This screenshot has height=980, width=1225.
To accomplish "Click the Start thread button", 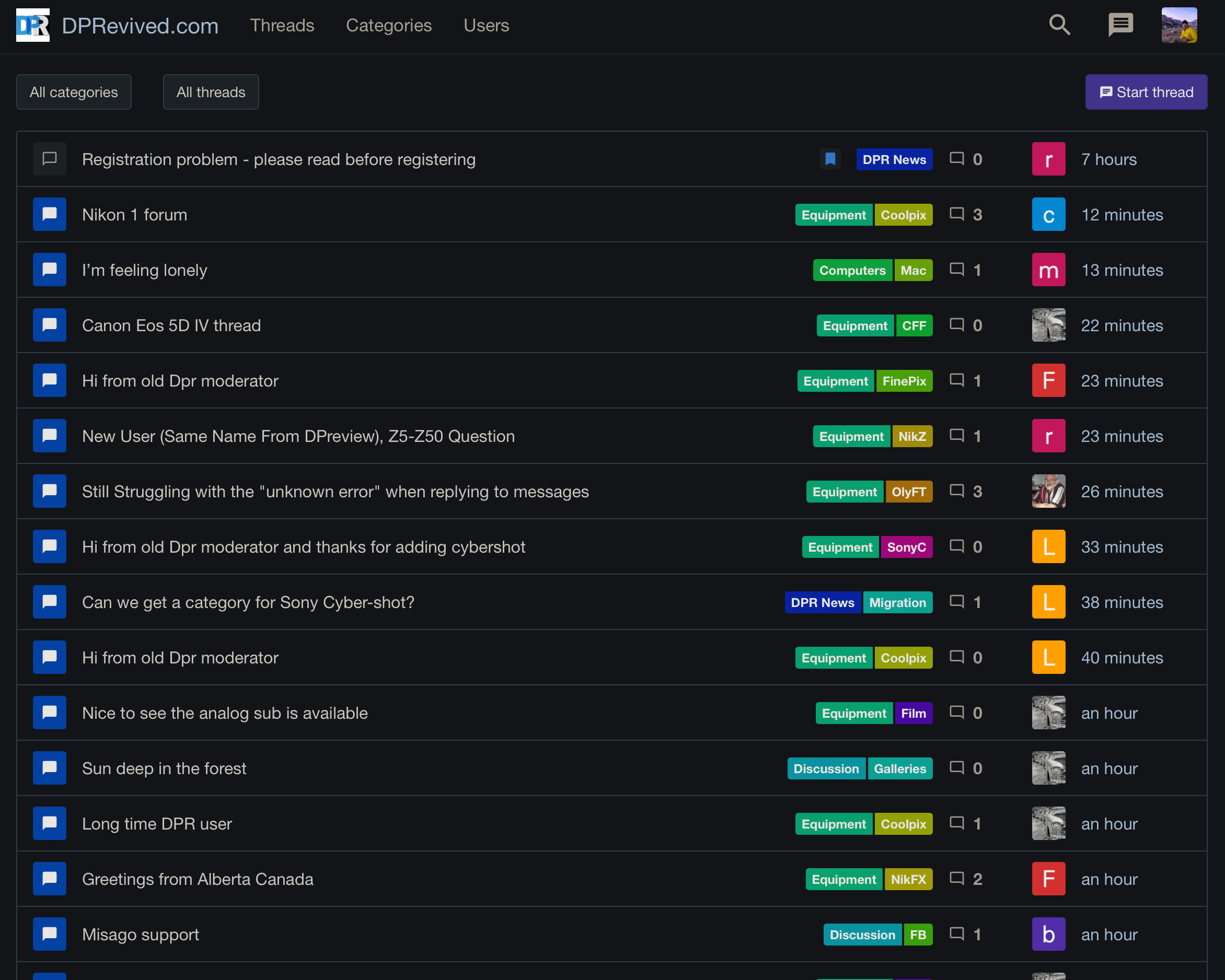I will coord(1146,92).
